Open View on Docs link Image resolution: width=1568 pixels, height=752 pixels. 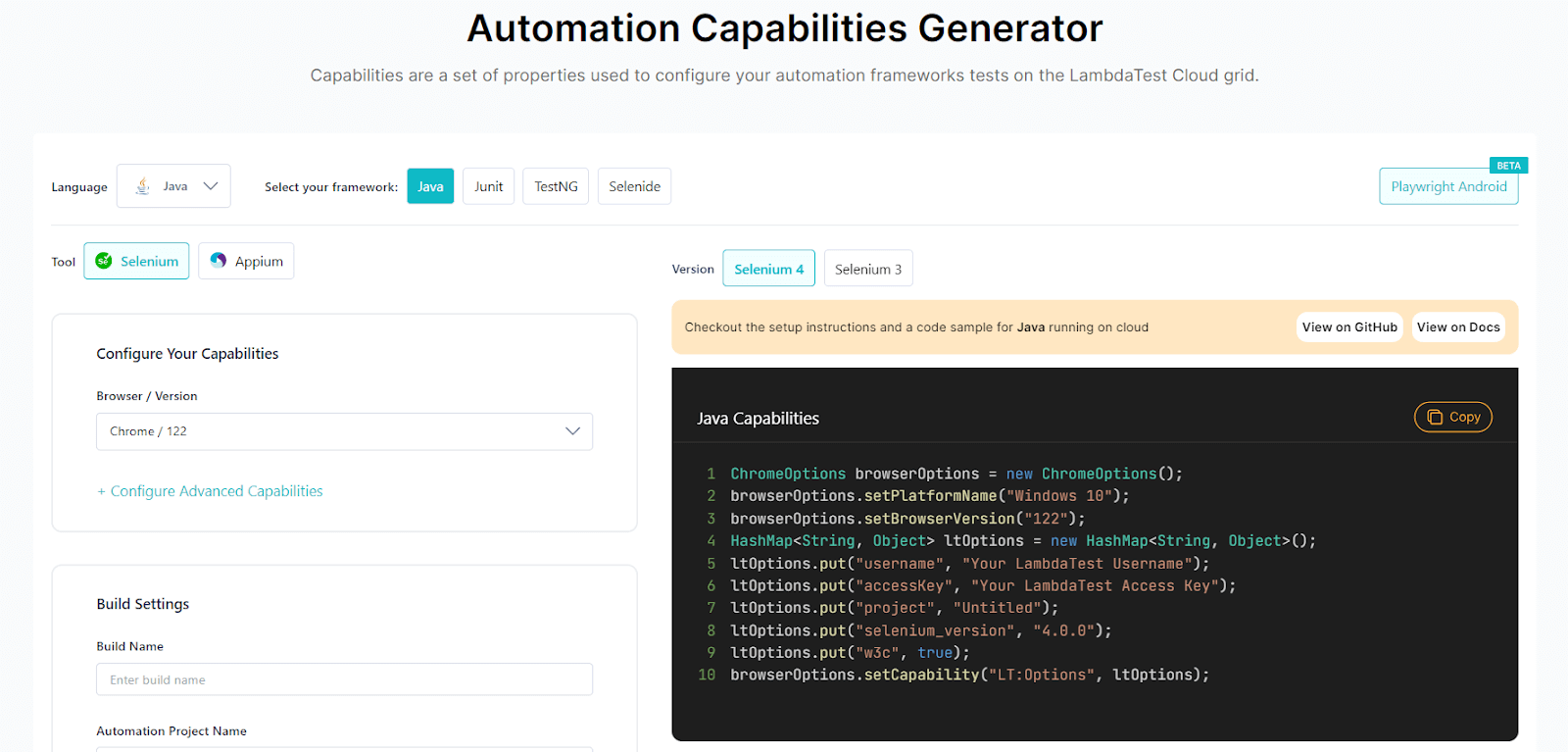click(1458, 327)
